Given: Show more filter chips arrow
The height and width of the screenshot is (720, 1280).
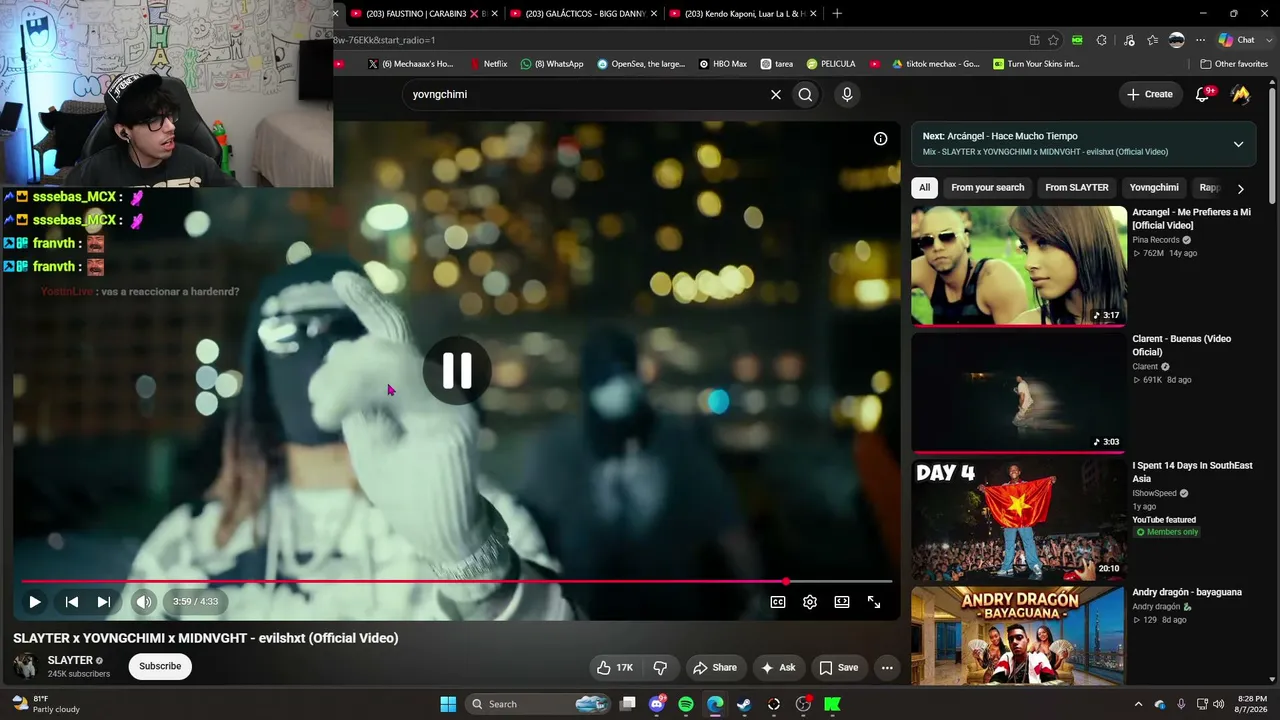Looking at the screenshot, I should (1240, 188).
